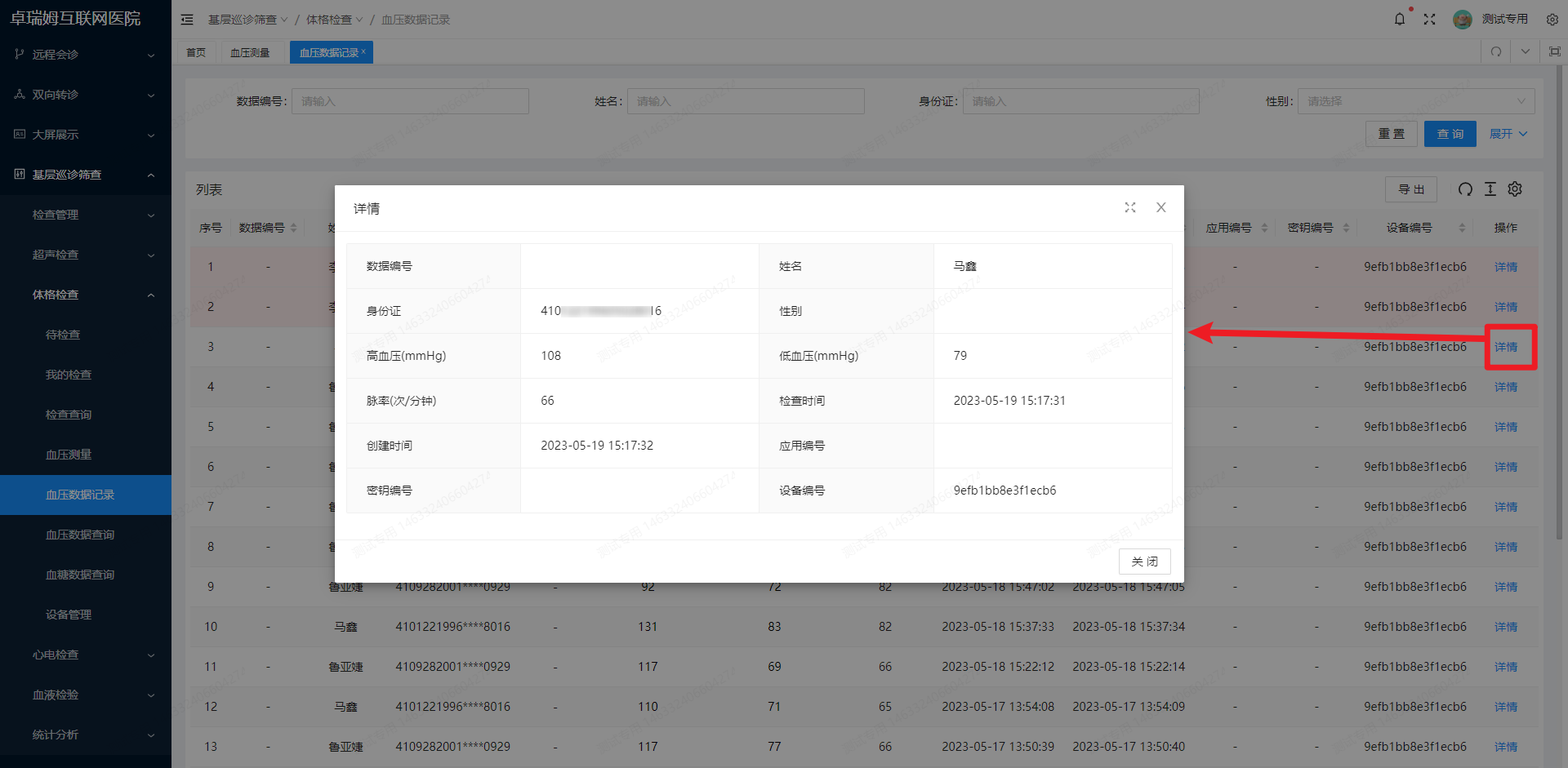Open the settings gear in top header

click(1552, 19)
